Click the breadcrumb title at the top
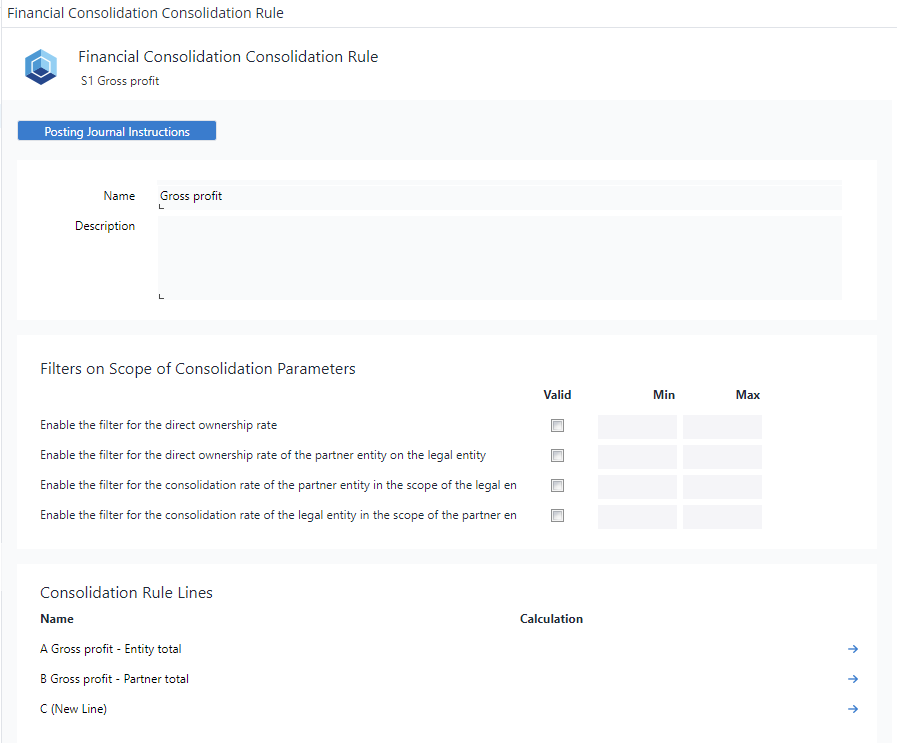 (x=146, y=13)
